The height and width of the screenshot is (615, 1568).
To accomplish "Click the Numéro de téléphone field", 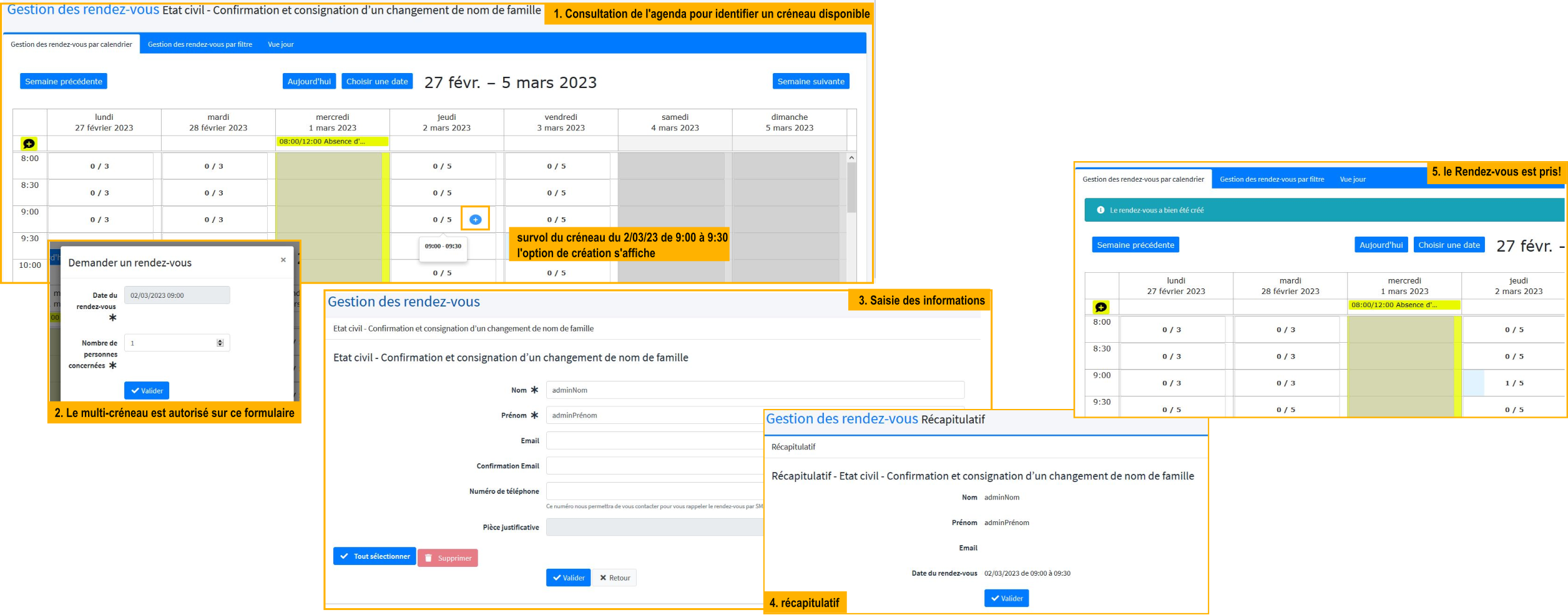I will 654,491.
